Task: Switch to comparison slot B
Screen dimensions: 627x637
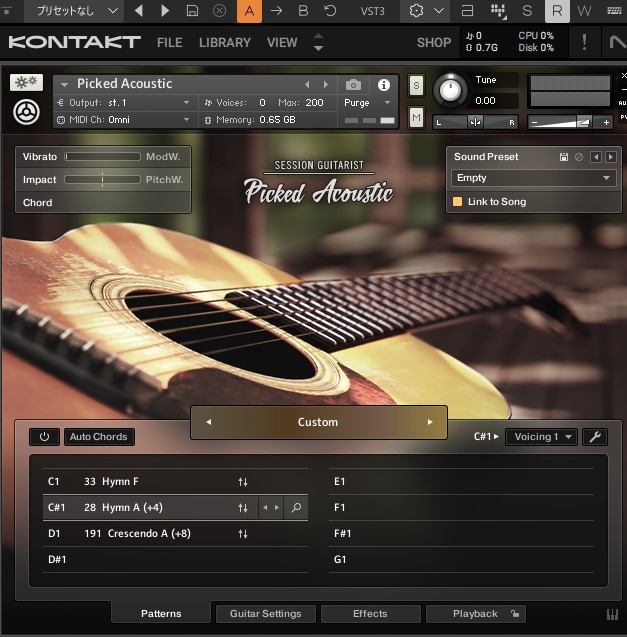Action: coord(303,11)
